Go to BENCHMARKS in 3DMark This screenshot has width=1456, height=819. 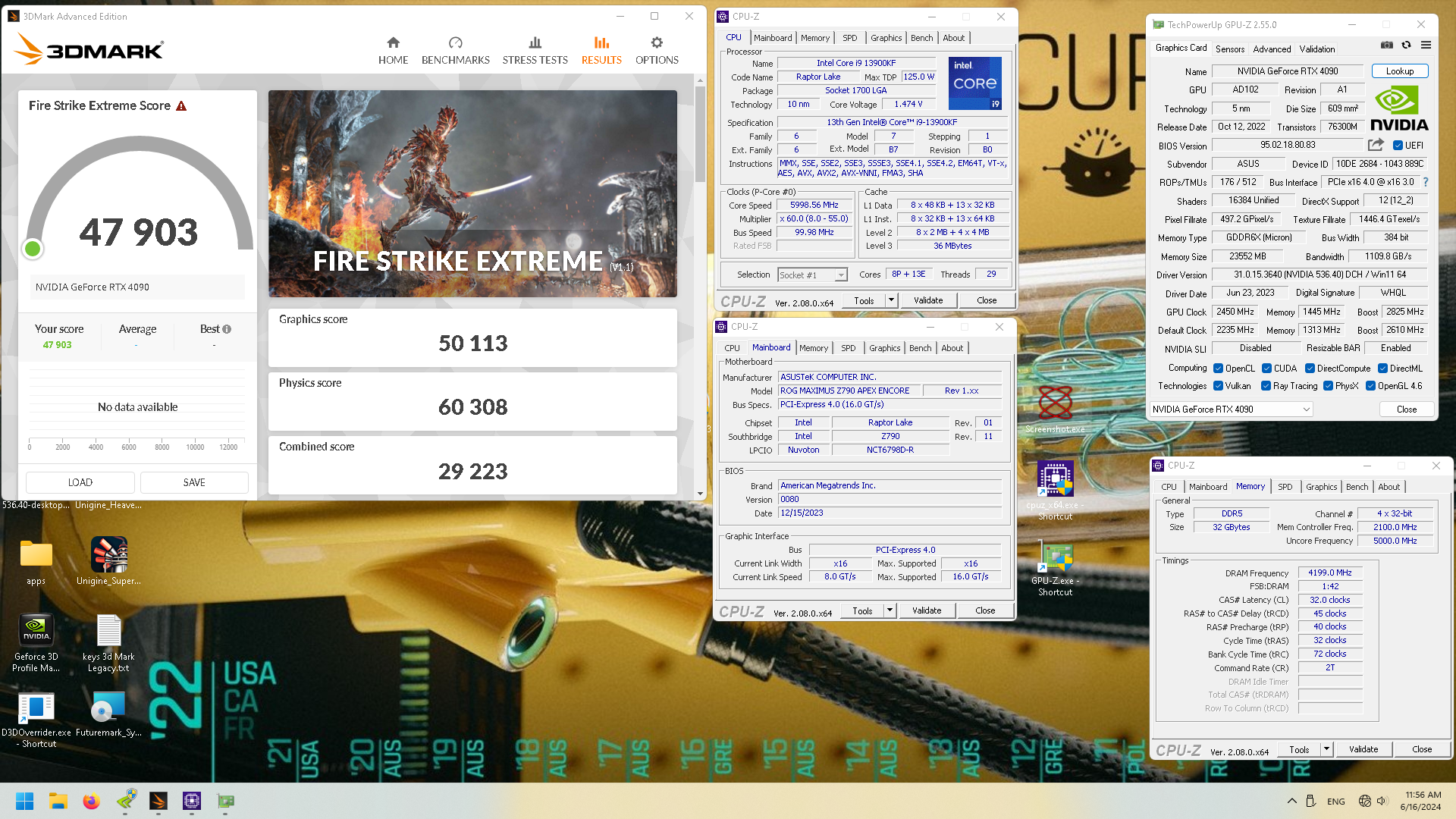(455, 51)
